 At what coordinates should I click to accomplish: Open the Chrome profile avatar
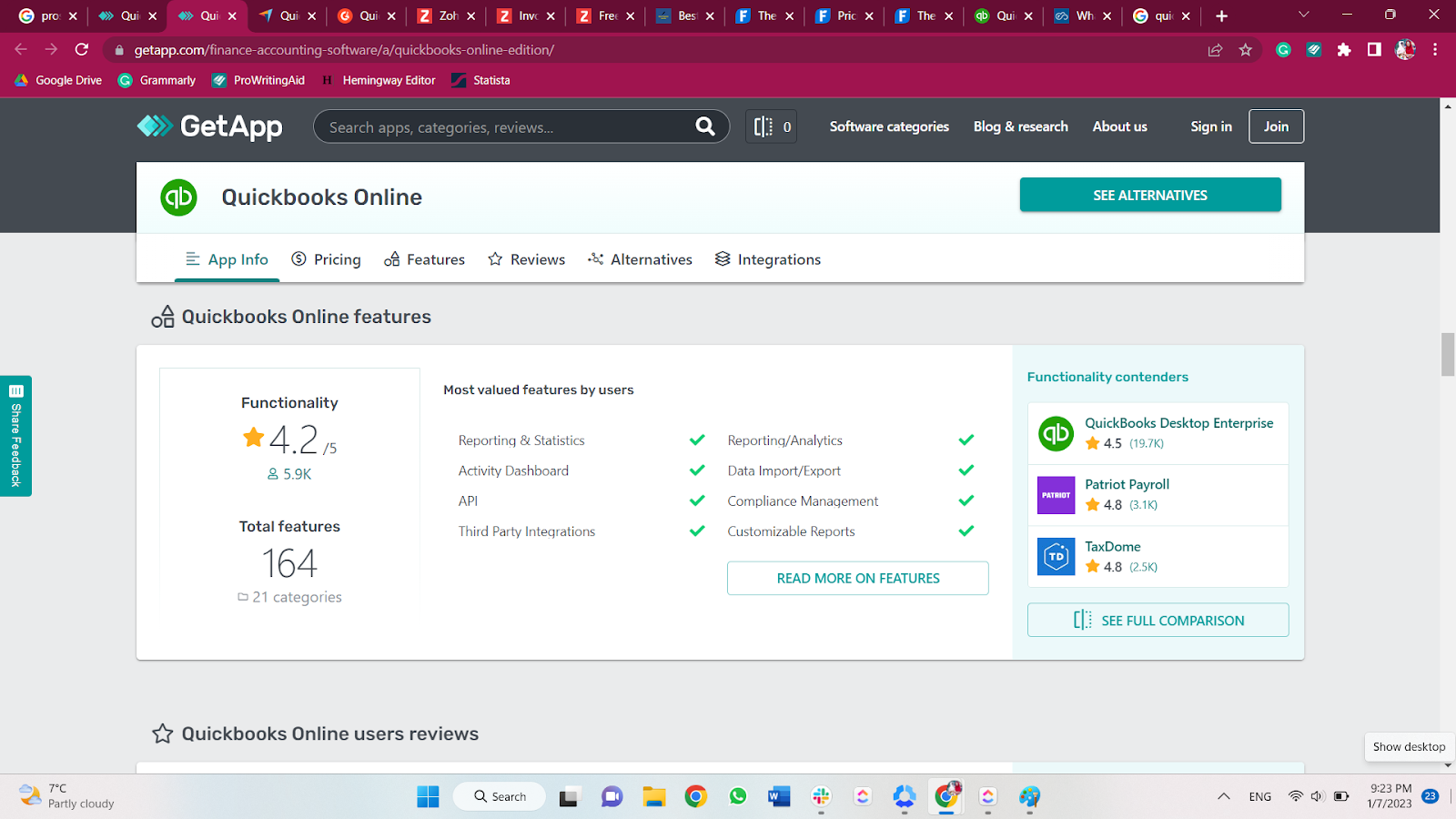pos(1405,50)
